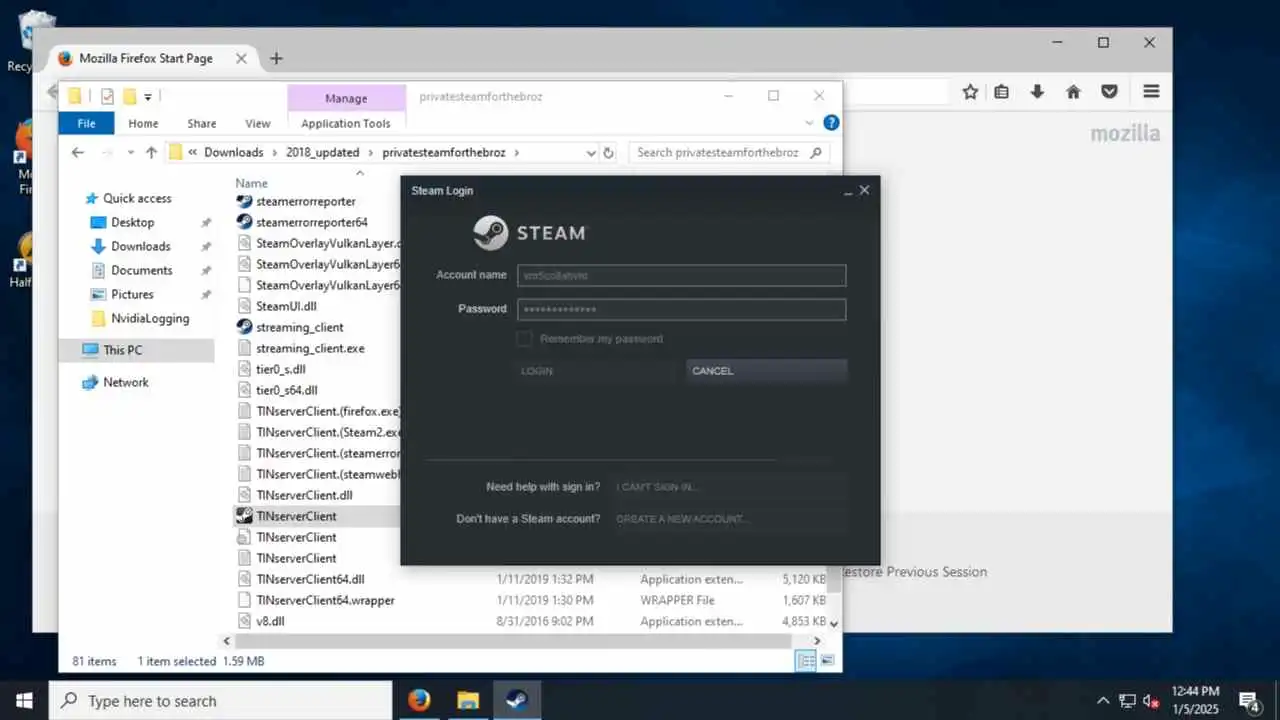Open the File menu in File Explorer

pyautogui.click(x=87, y=123)
